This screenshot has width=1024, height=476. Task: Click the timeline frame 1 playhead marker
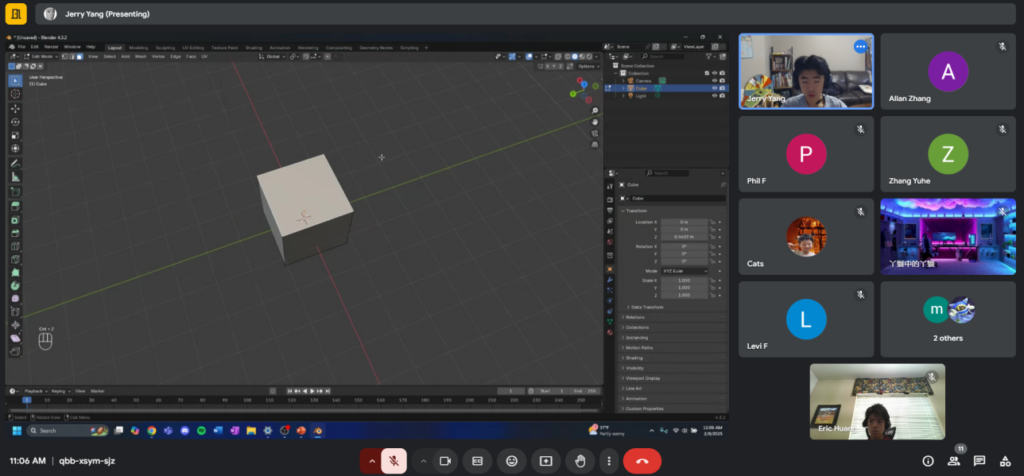coord(27,400)
